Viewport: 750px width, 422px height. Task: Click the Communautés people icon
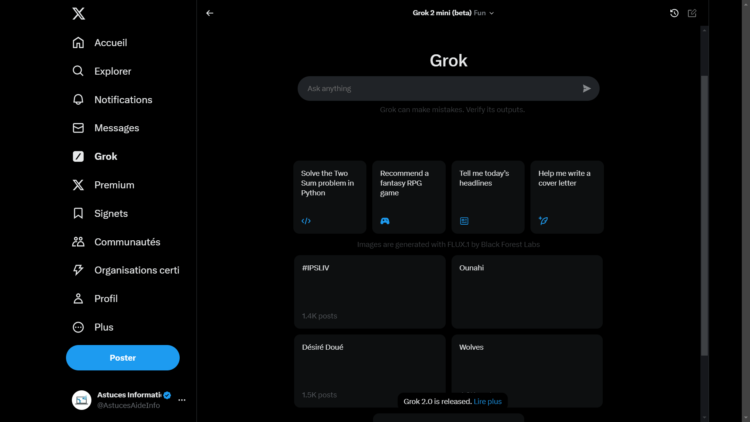78,242
